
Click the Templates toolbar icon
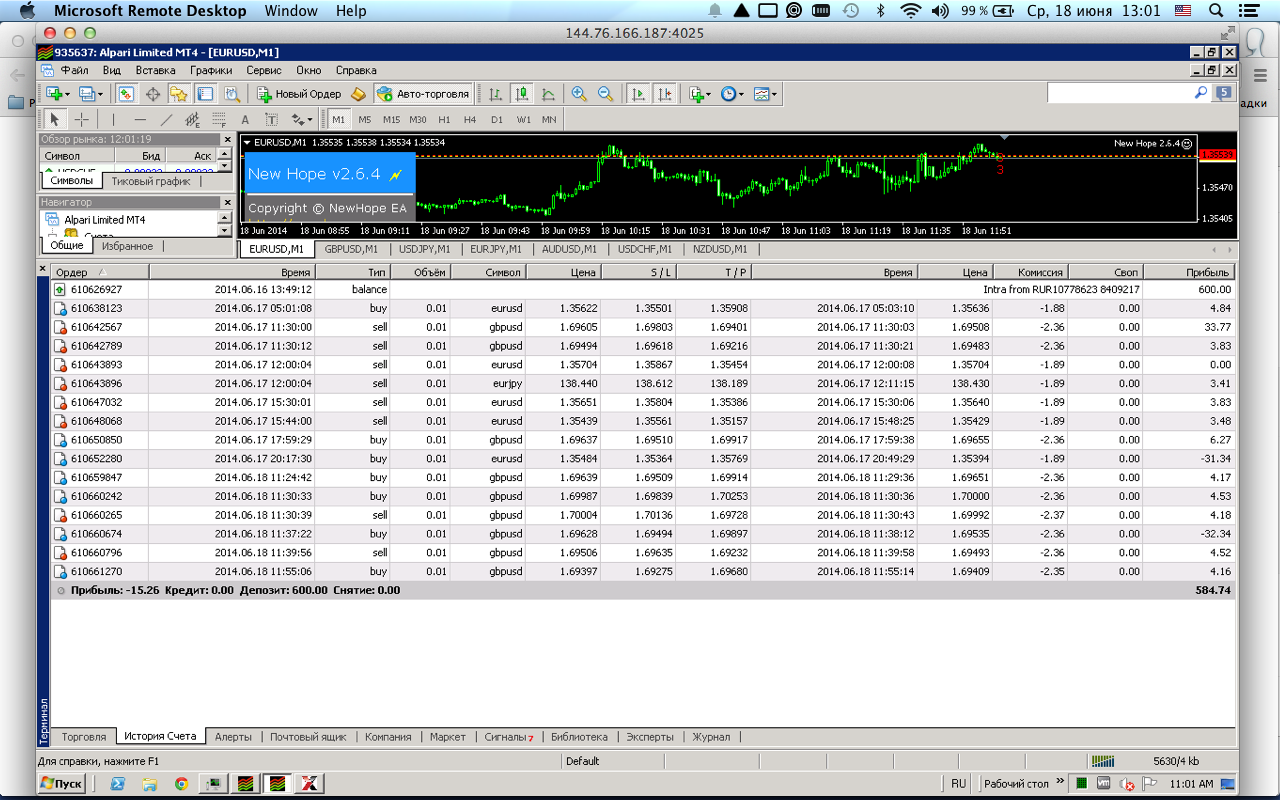point(762,94)
